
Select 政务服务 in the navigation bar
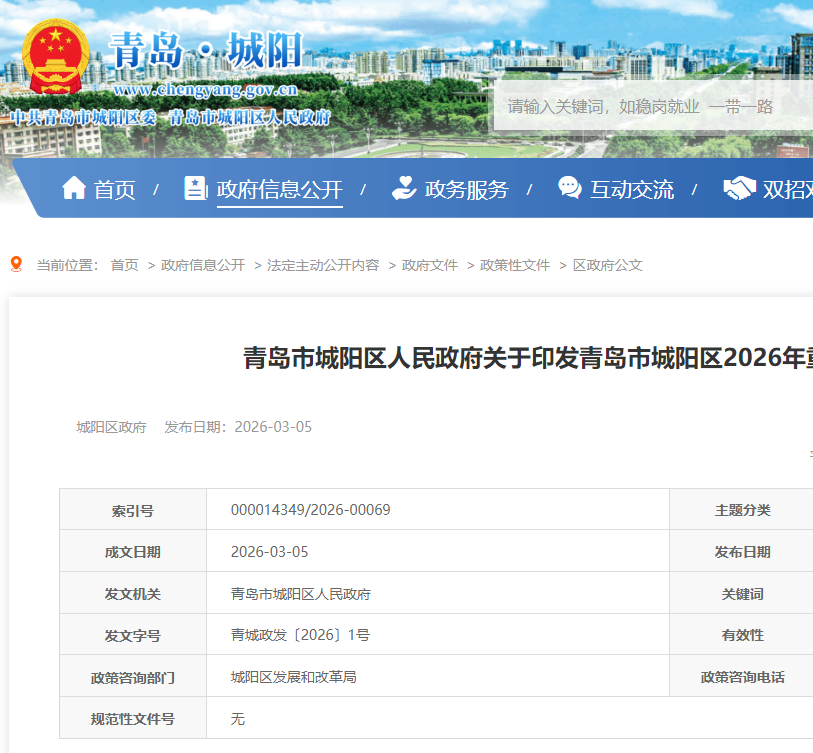click(x=466, y=189)
